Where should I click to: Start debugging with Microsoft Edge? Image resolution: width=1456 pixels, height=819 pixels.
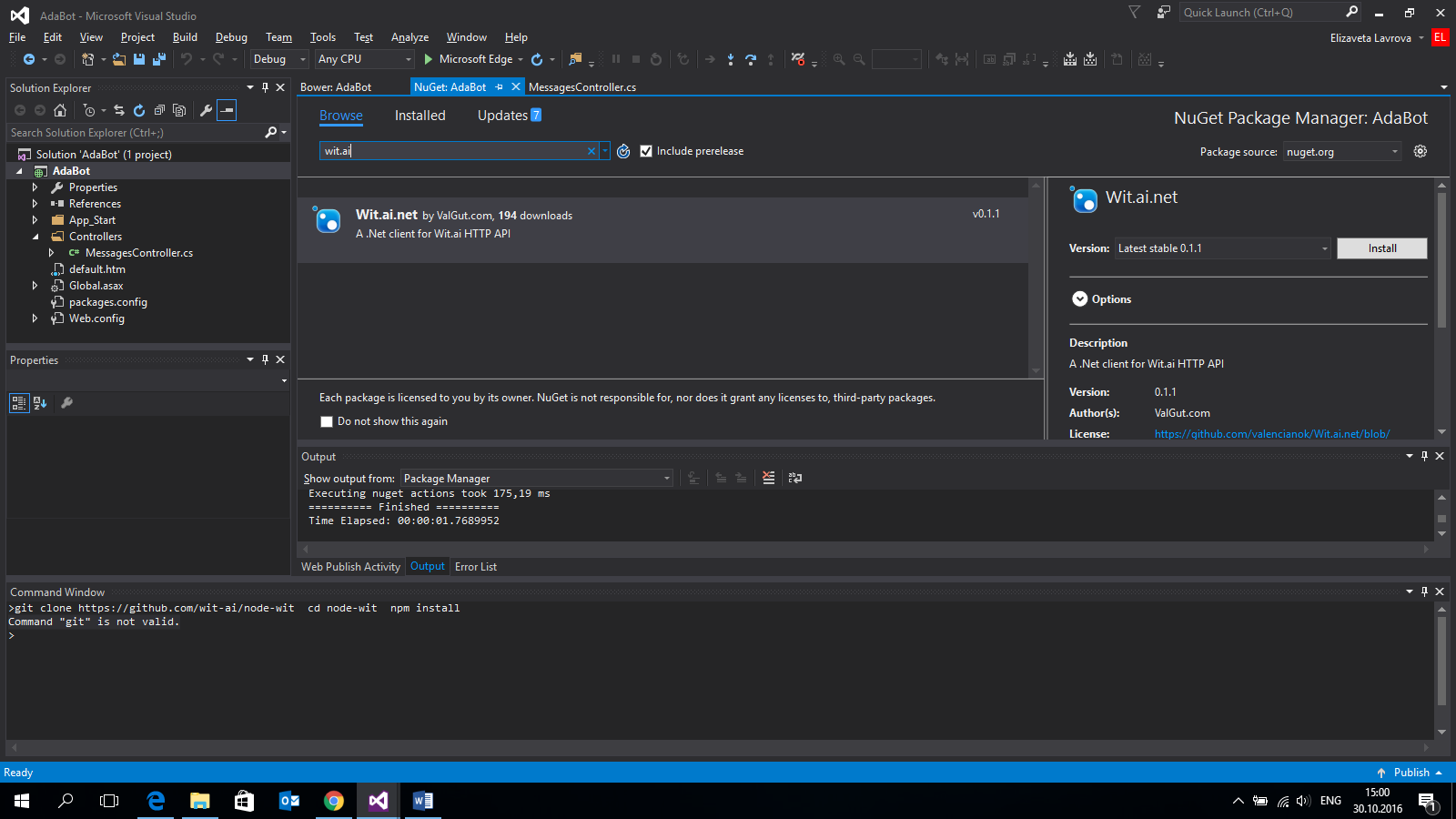[x=468, y=59]
